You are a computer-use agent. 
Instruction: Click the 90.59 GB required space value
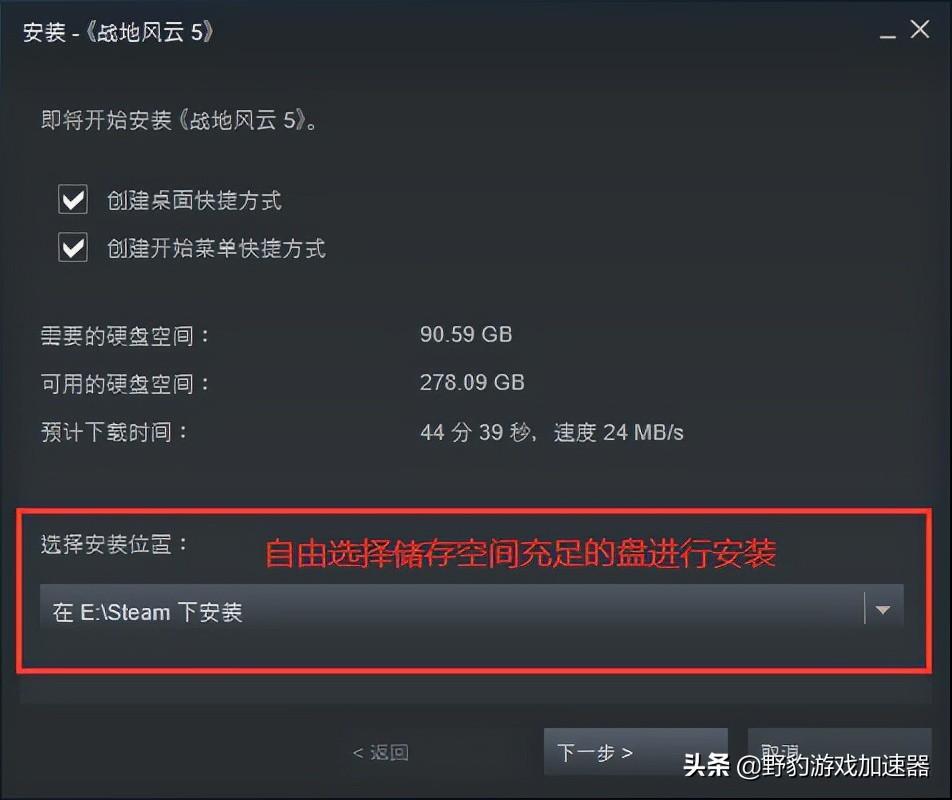[x=466, y=334]
